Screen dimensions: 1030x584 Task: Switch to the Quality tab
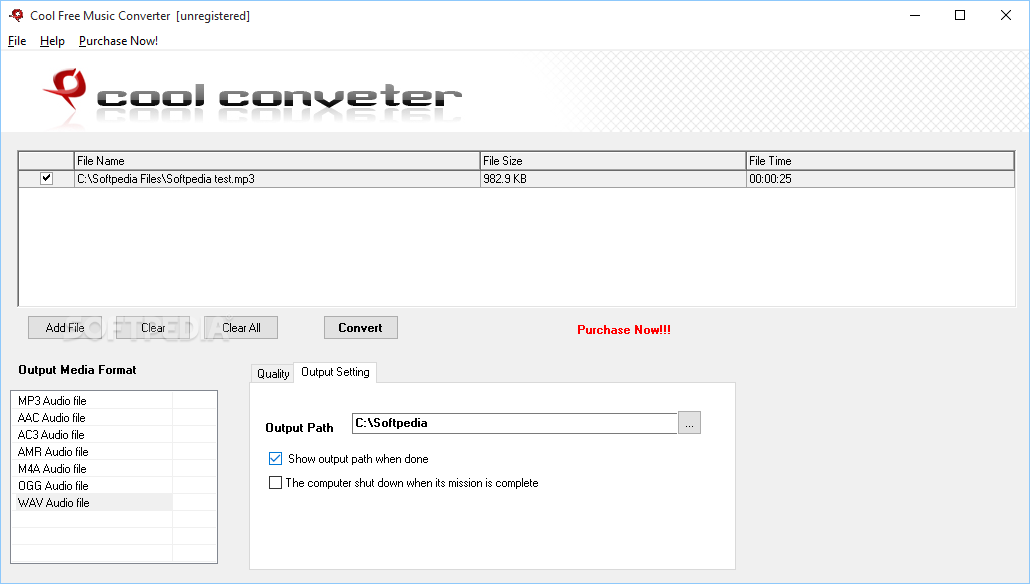click(273, 373)
